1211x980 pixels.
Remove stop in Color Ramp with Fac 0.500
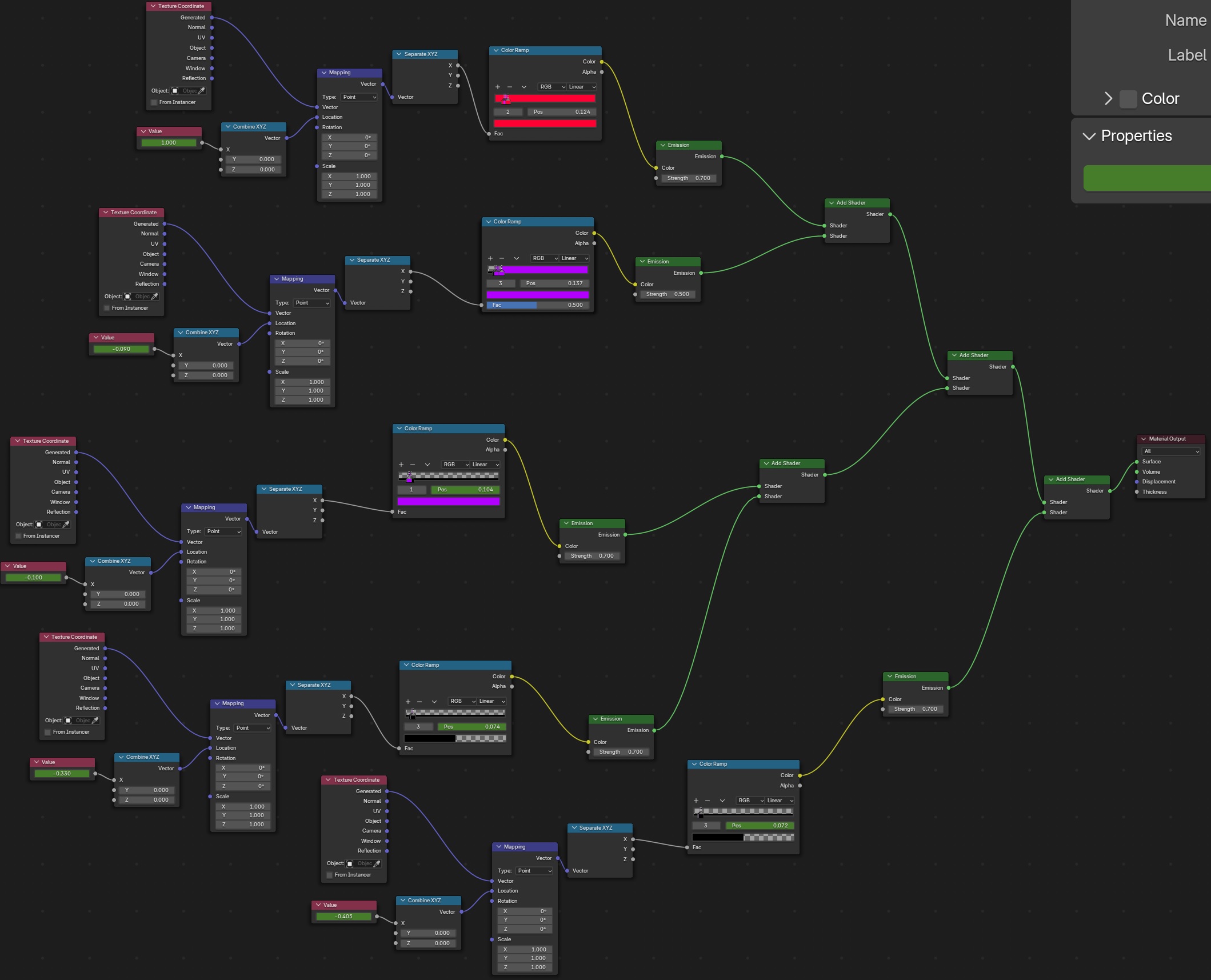(x=502, y=258)
